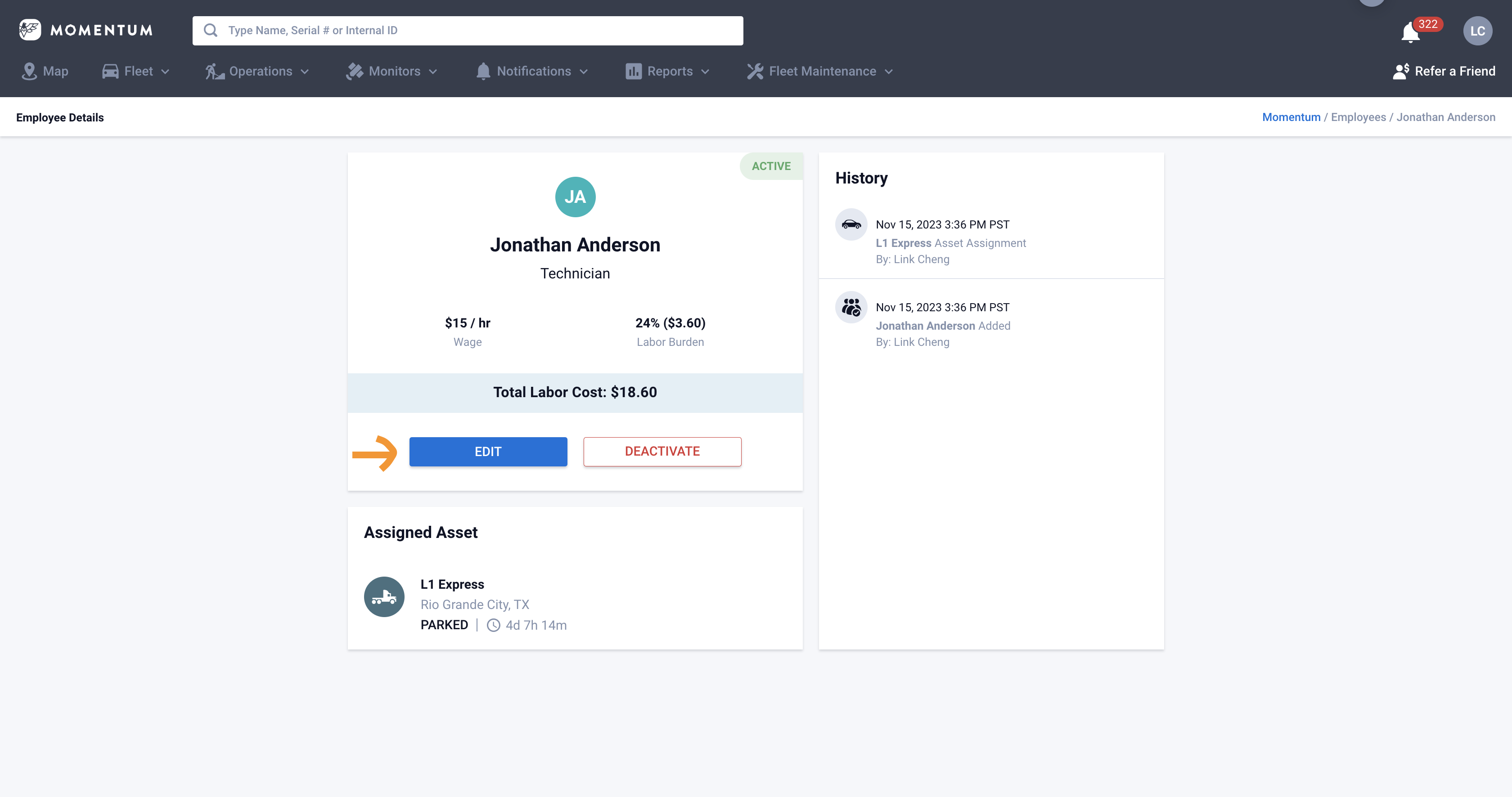The height and width of the screenshot is (797, 1512).
Task: Click the LC user avatar
Action: pyautogui.click(x=1477, y=31)
